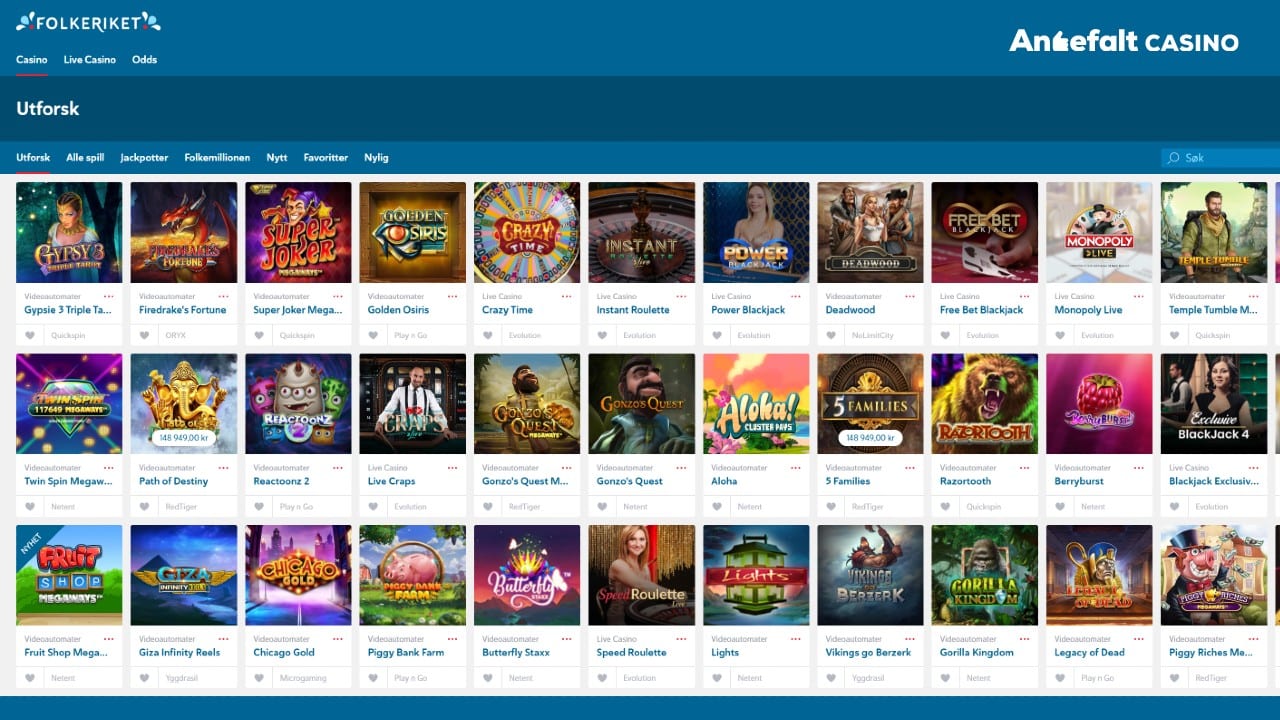
Task: Expand three-dot menu for Gonzo's Quest
Action: [x=681, y=468]
